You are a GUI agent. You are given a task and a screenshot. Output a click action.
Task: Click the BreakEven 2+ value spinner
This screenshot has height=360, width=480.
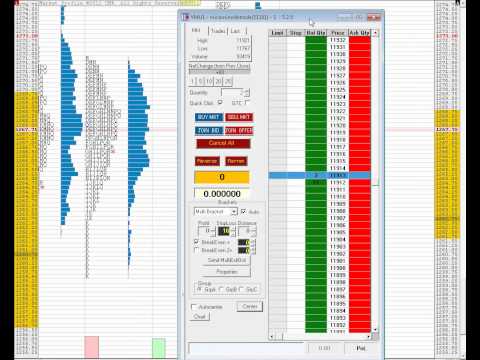pos(247,250)
